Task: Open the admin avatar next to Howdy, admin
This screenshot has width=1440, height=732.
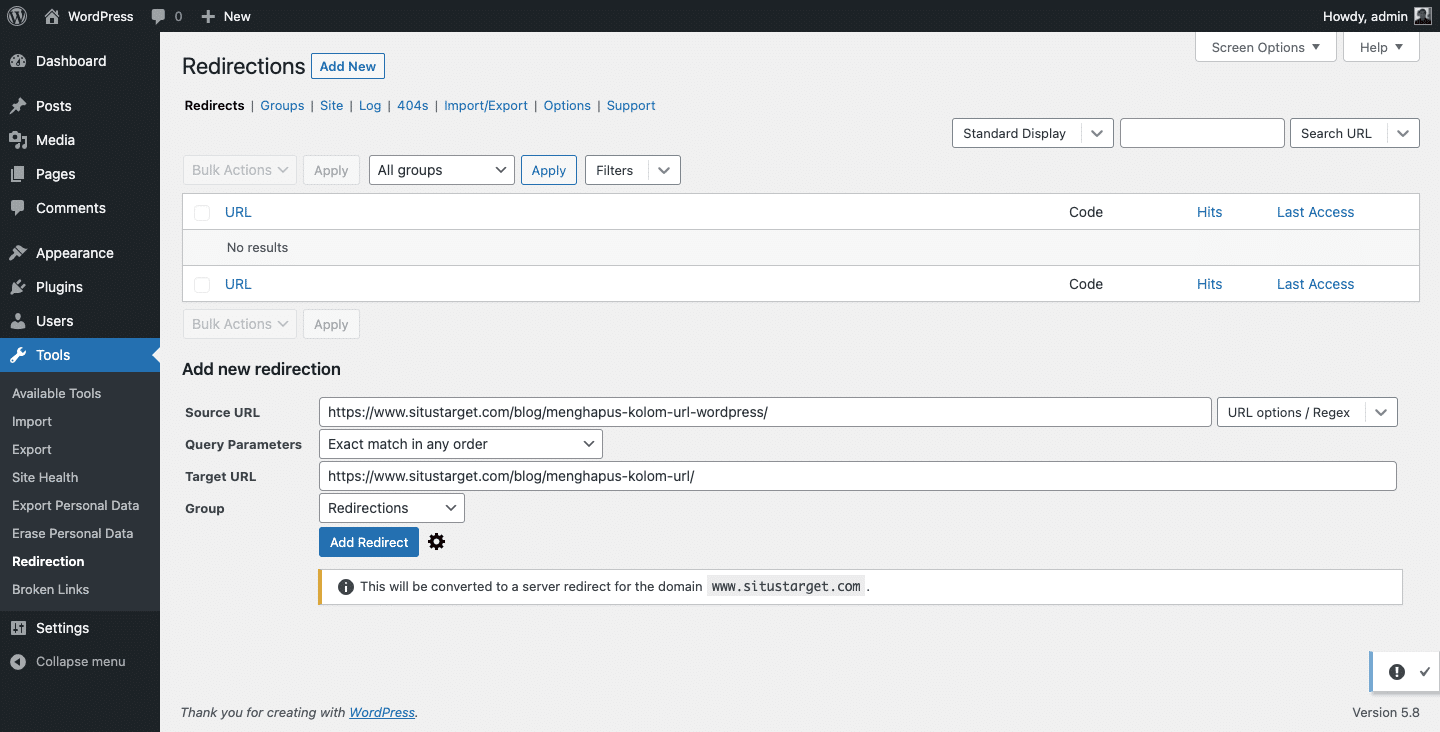Action: [1423, 16]
